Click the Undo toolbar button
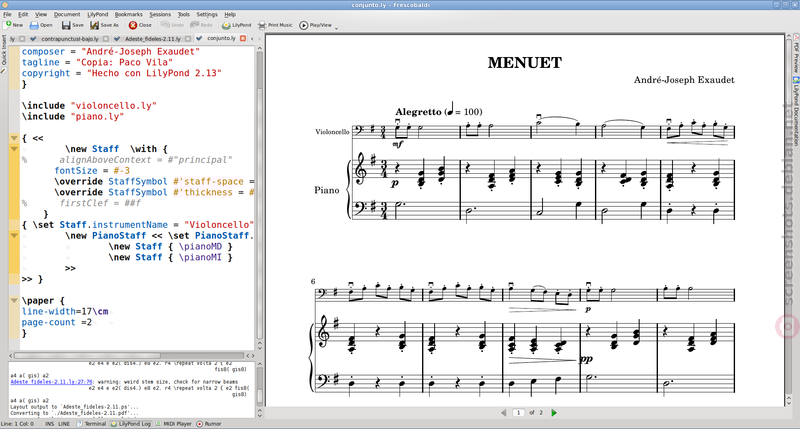 [x=173, y=25]
